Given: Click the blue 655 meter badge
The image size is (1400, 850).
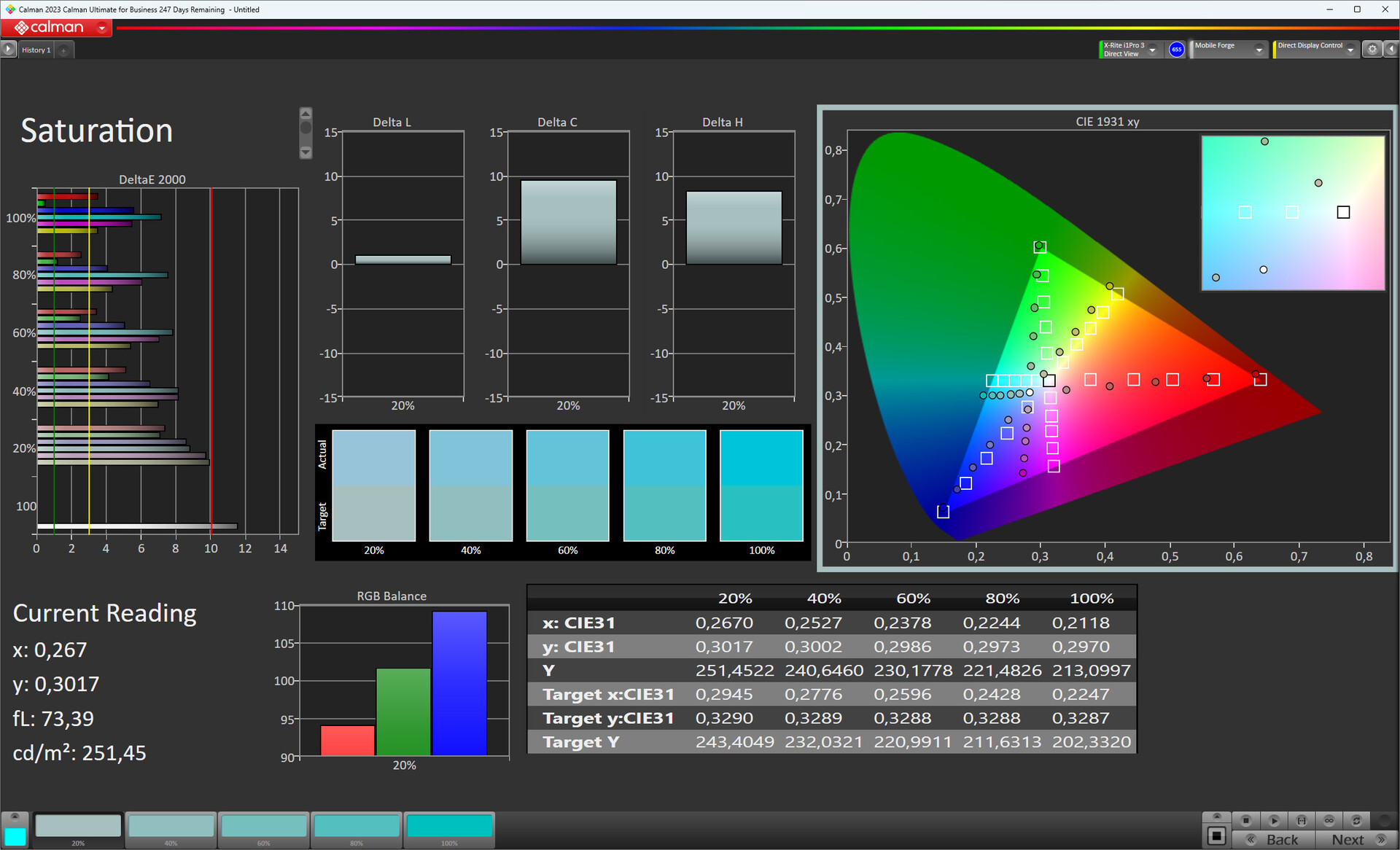Looking at the screenshot, I should (1176, 49).
